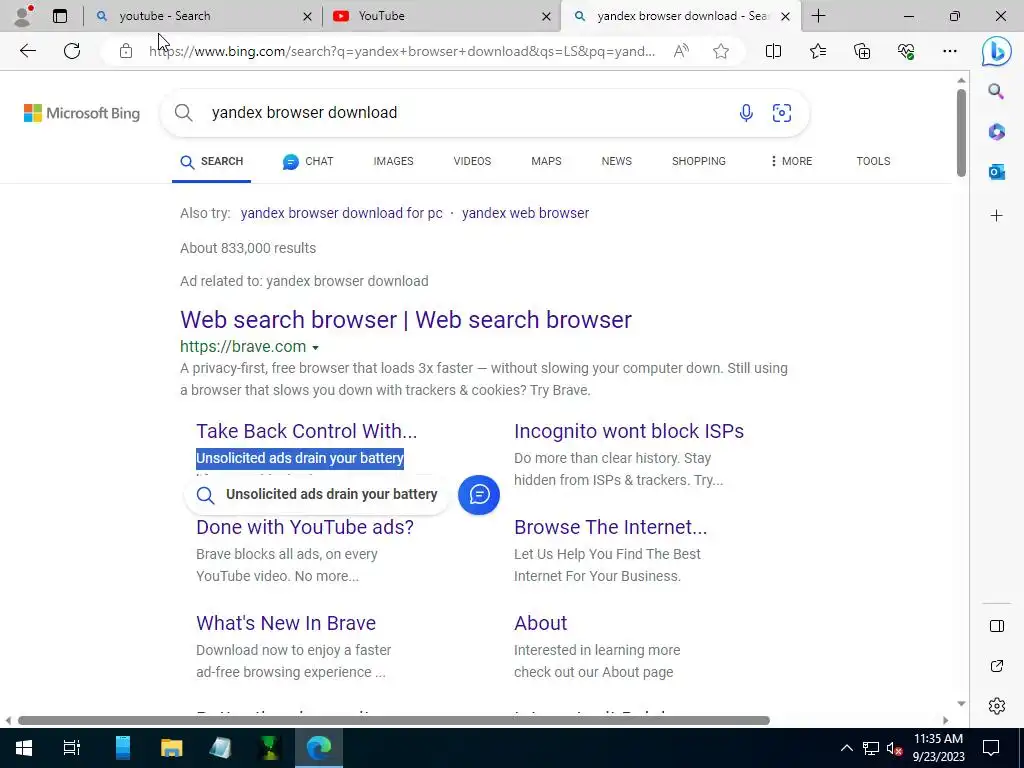Open a new tab

pyautogui.click(x=818, y=16)
